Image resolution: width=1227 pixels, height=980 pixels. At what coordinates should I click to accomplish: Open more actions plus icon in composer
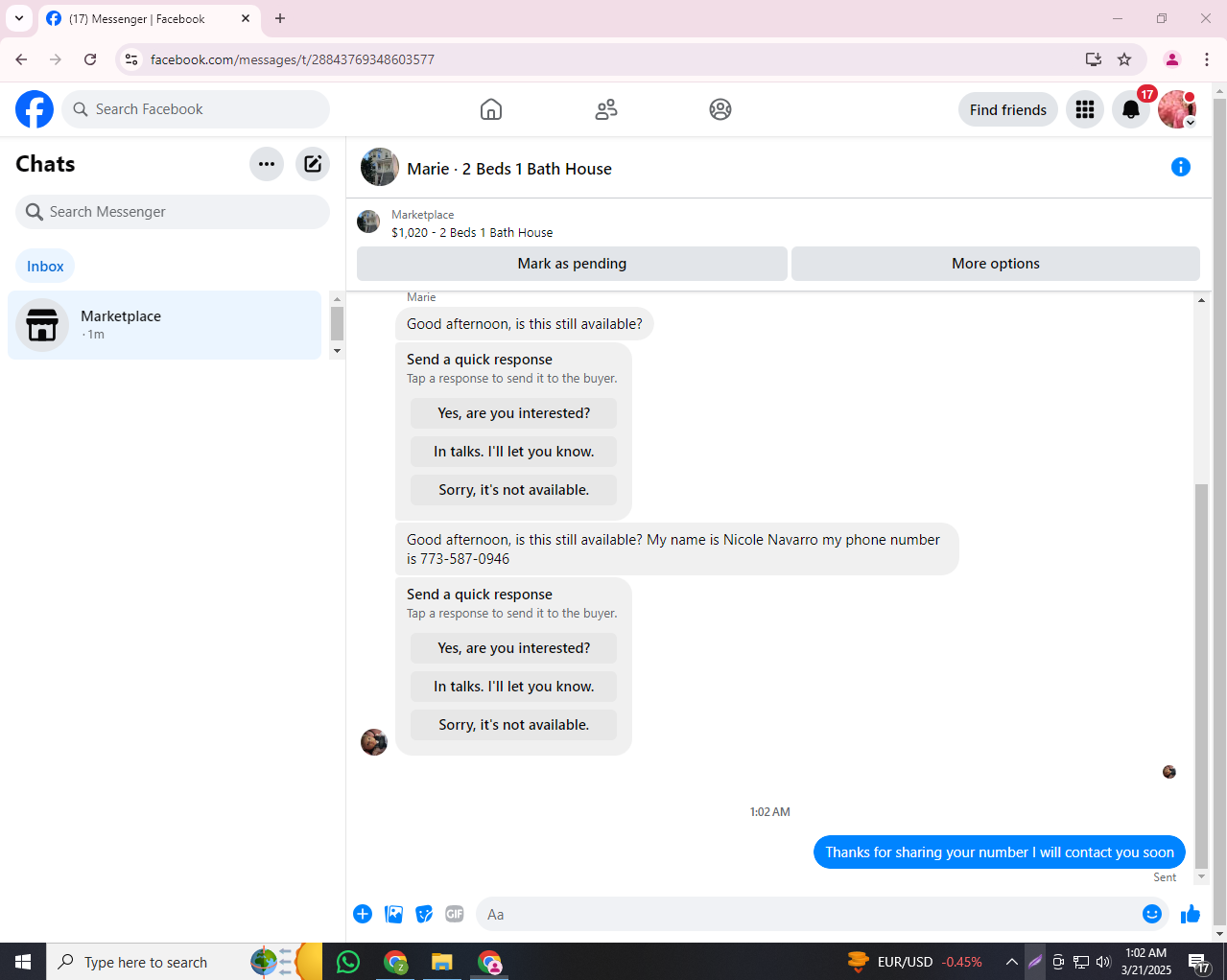(363, 914)
